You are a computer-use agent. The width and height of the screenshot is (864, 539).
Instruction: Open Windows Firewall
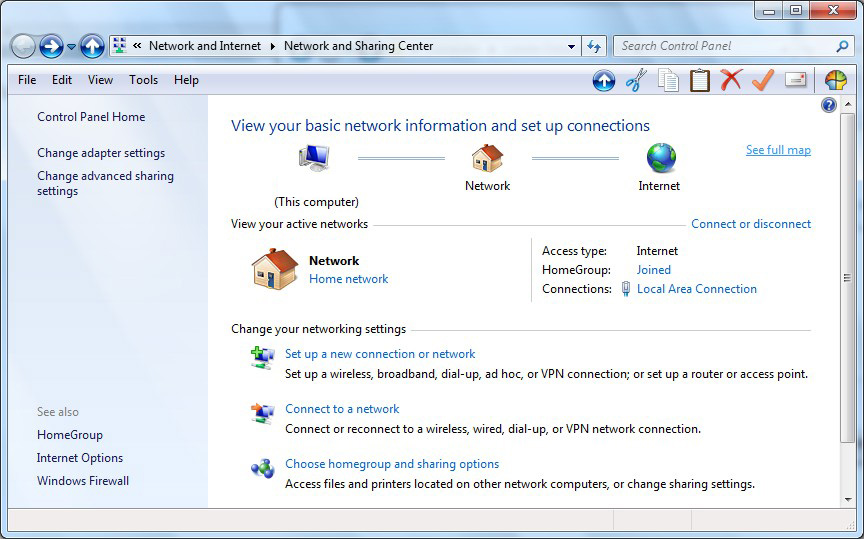[x=83, y=481]
